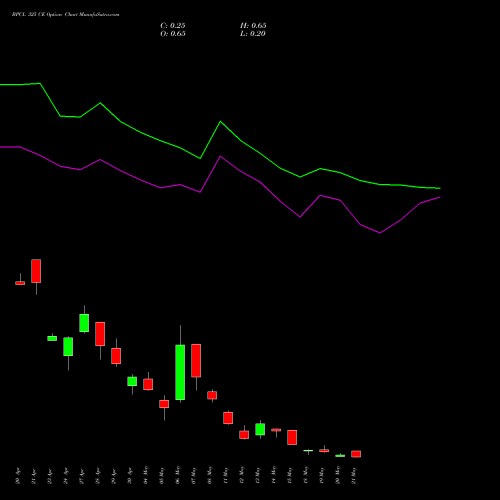Select the red candle above 29 Apr

click(x=116, y=356)
